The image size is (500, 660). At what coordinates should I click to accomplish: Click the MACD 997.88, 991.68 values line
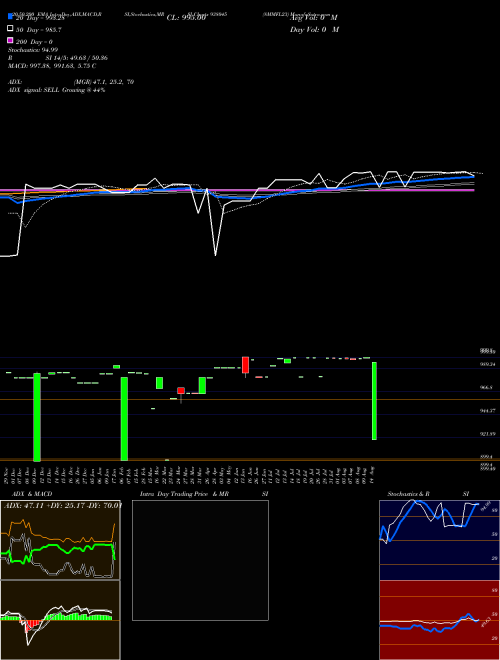pos(52,66)
